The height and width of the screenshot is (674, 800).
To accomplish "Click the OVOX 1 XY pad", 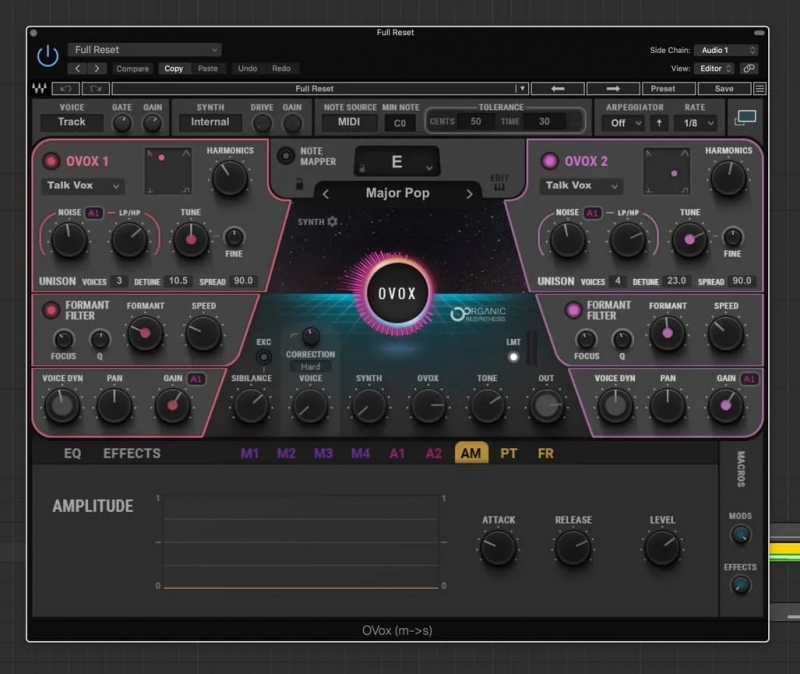I will tap(168, 171).
